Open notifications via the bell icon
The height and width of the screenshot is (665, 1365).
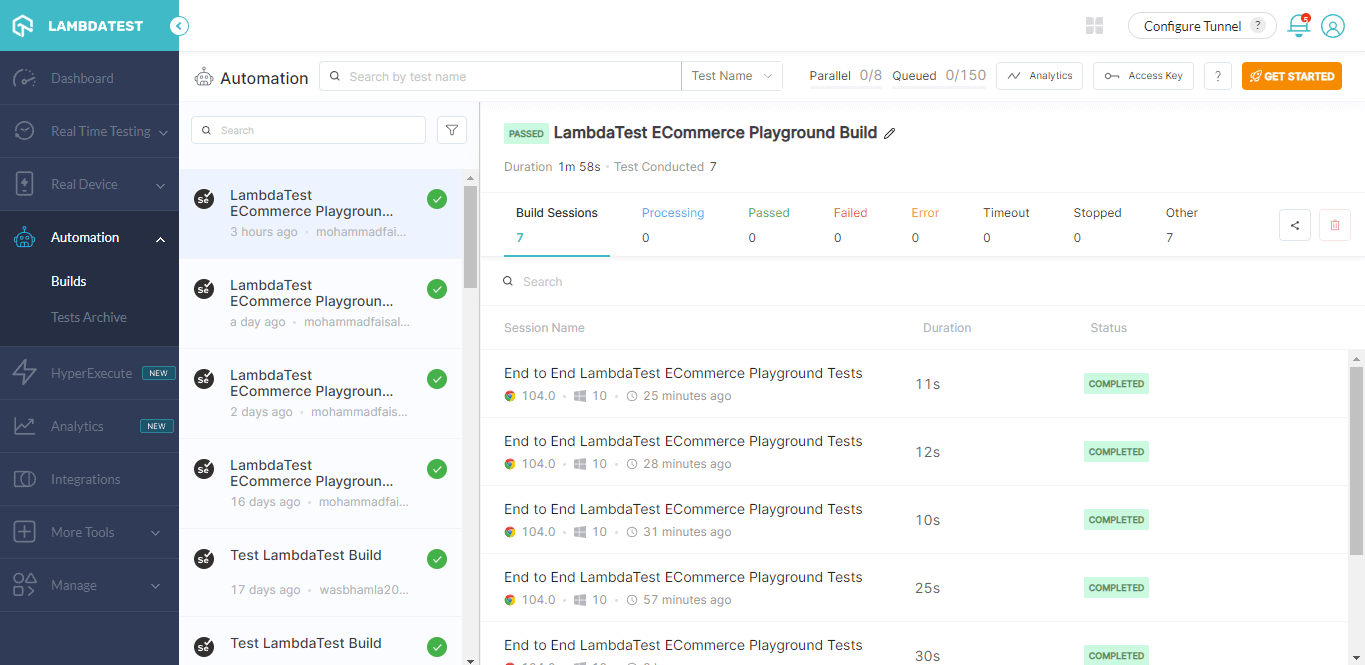pyautogui.click(x=1297, y=25)
